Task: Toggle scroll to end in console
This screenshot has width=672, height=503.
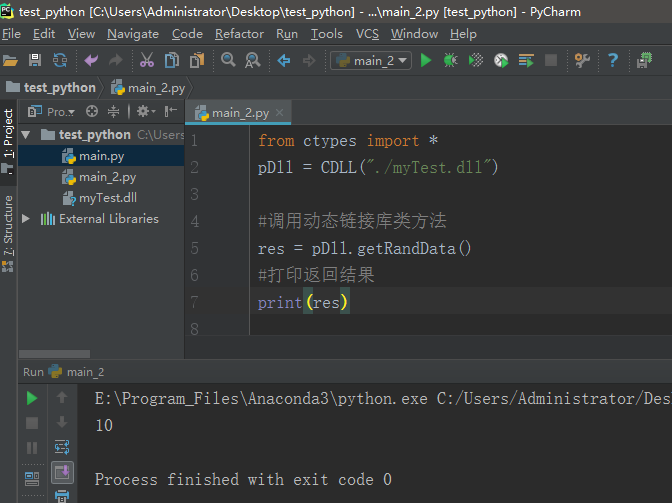Action: coord(62,473)
